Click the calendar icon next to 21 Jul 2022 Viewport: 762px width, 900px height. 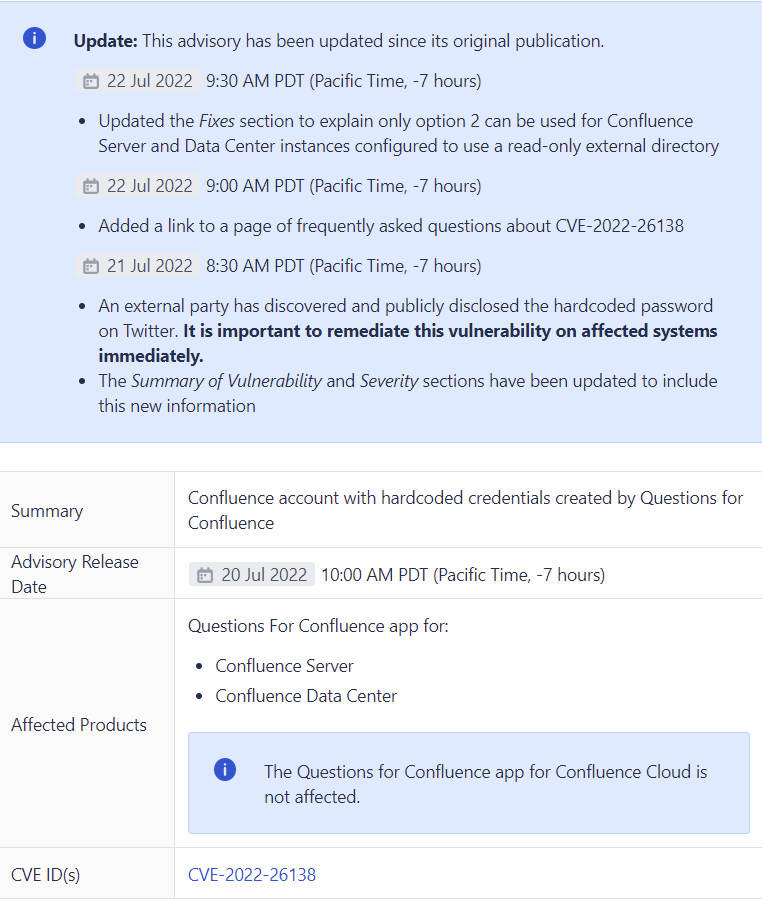coord(91,266)
